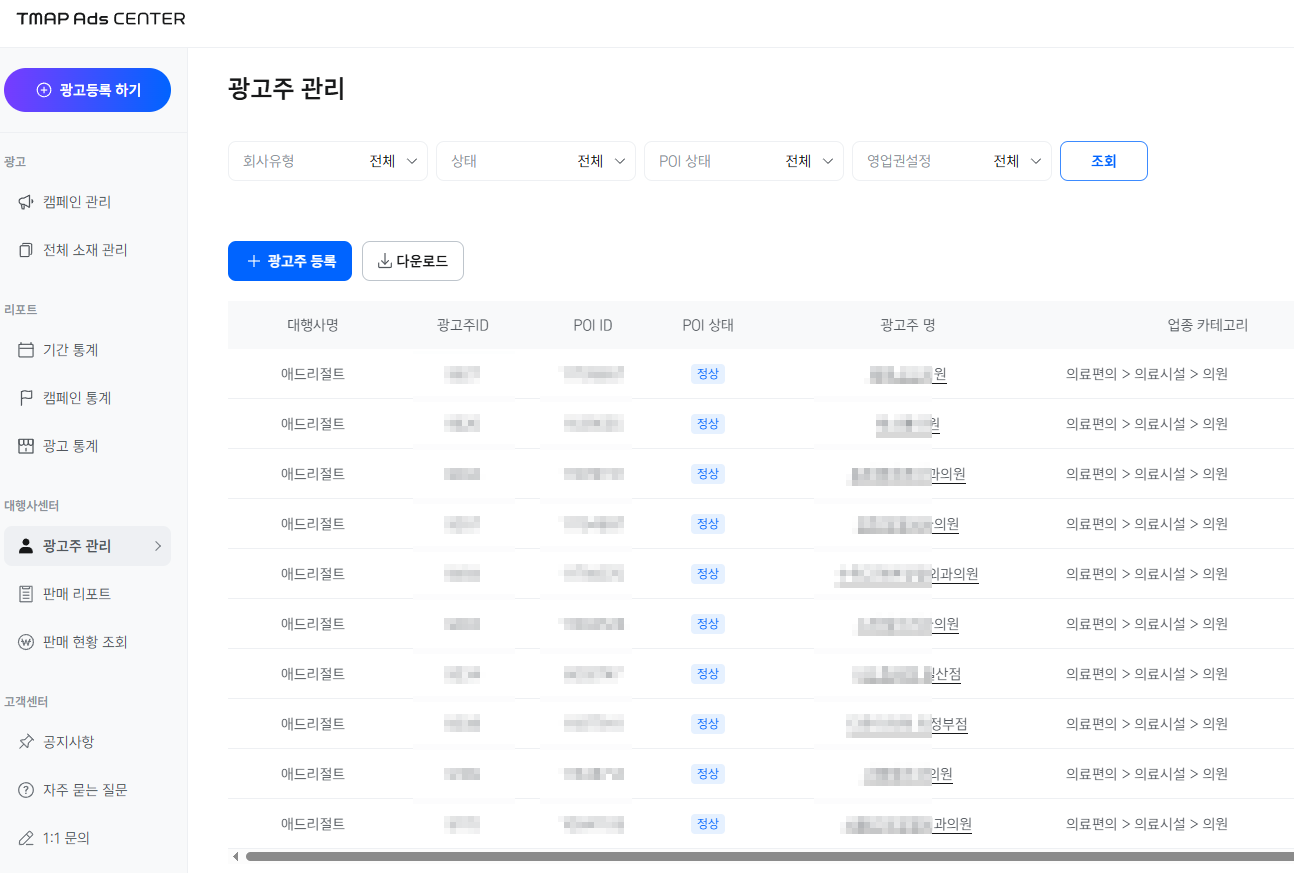Click the 광고주ID column header
The width and height of the screenshot is (1294, 873).
[x=463, y=325]
